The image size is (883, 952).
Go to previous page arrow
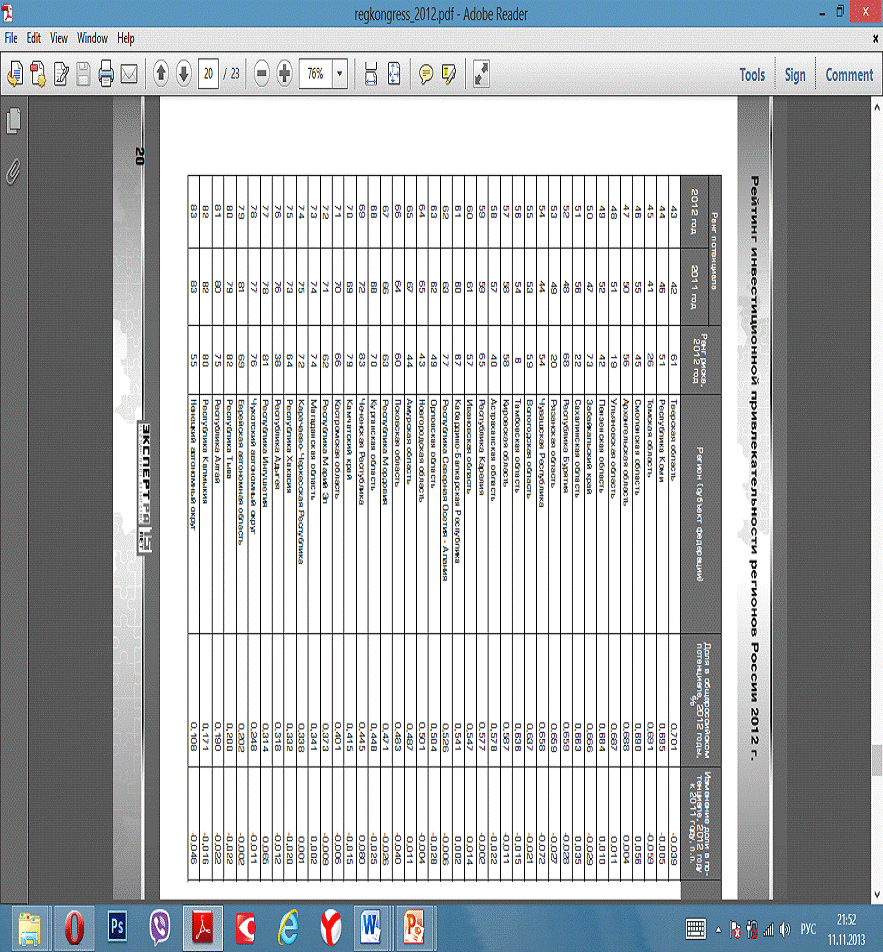(161, 73)
